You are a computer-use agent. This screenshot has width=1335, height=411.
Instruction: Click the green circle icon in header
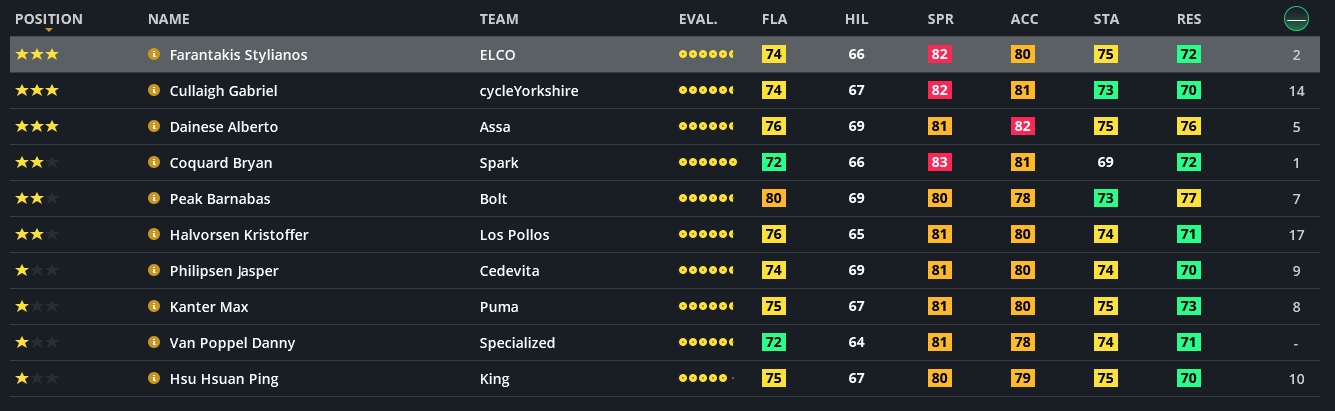tap(1296, 18)
